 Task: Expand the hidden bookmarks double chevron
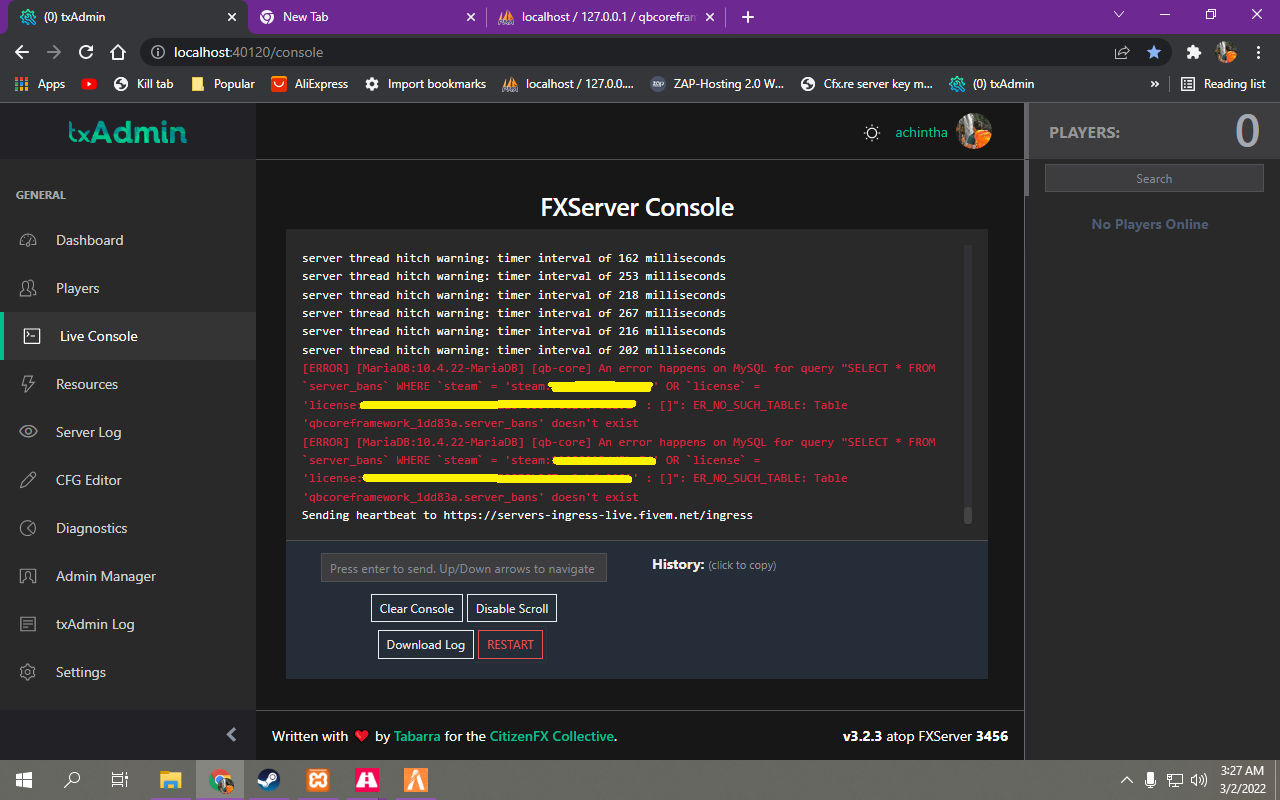point(1155,84)
